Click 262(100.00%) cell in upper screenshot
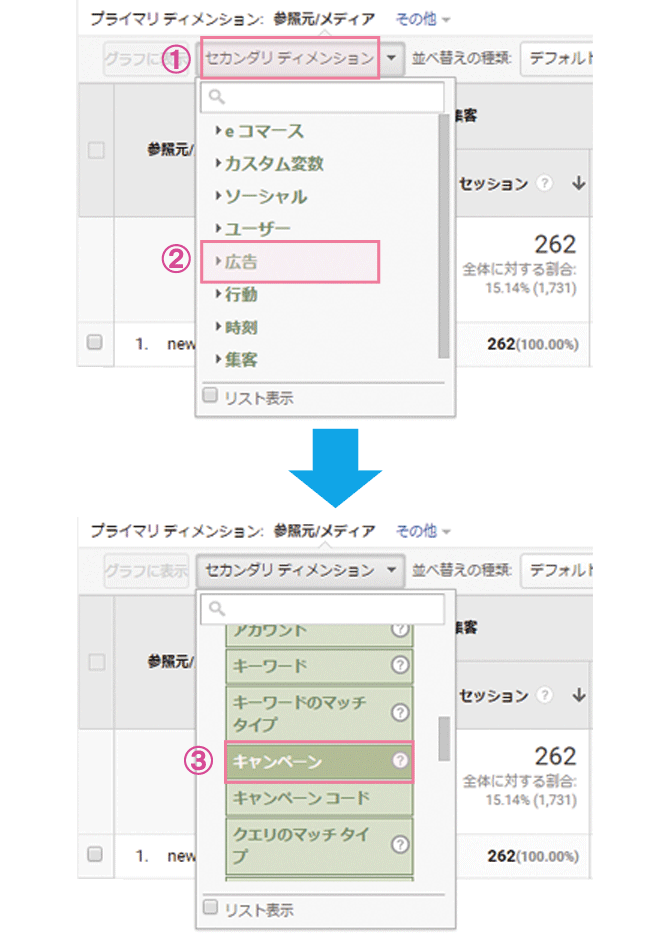 tap(533, 344)
